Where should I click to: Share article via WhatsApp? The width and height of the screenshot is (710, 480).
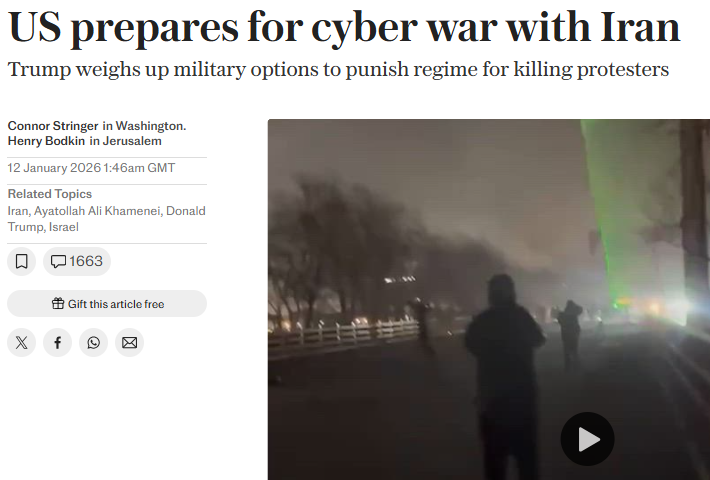tap(93, 343)
